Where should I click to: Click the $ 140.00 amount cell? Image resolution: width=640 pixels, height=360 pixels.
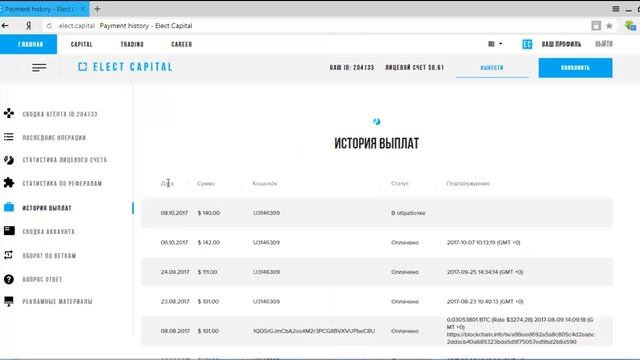[209, 213]
